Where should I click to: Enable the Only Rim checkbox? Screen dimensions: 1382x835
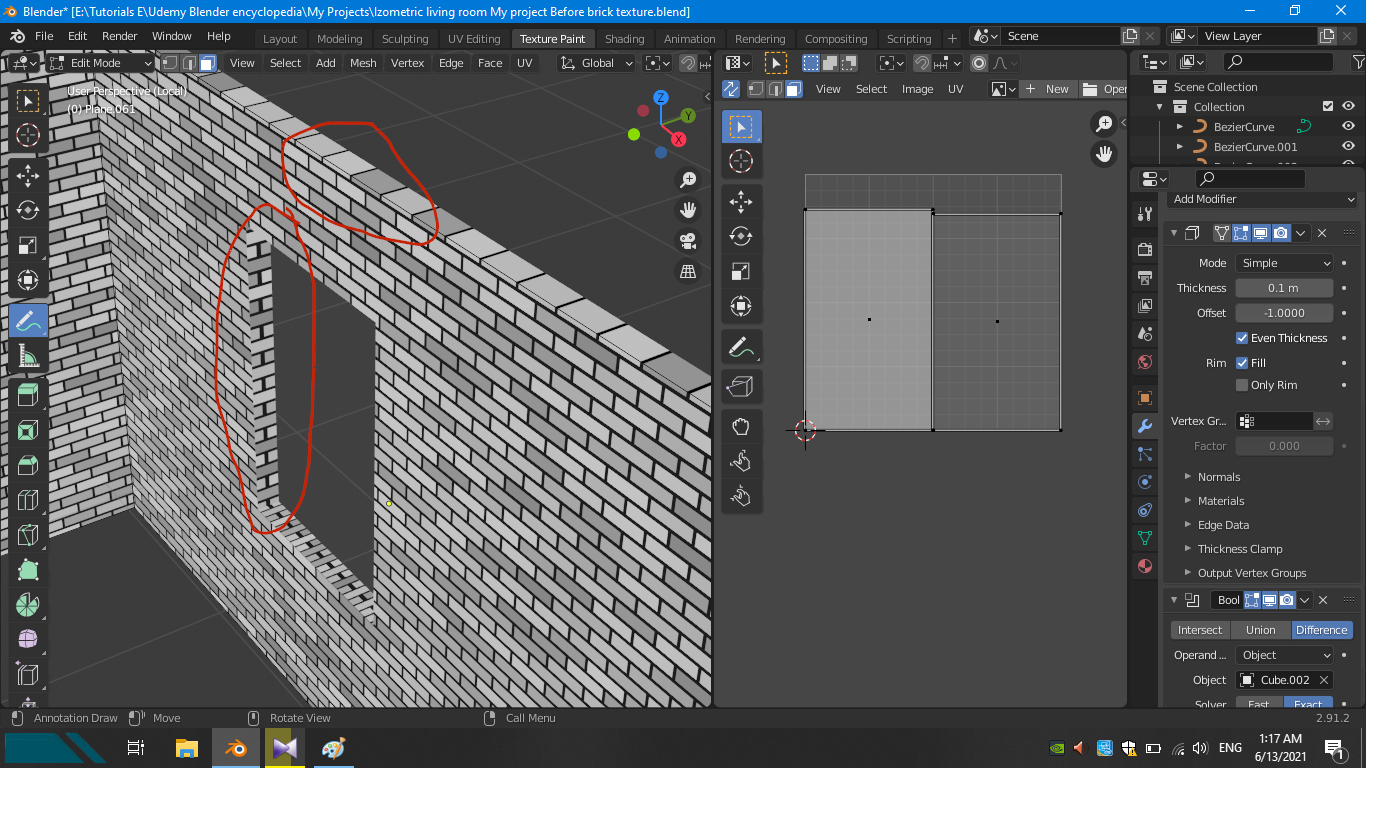1242,385
